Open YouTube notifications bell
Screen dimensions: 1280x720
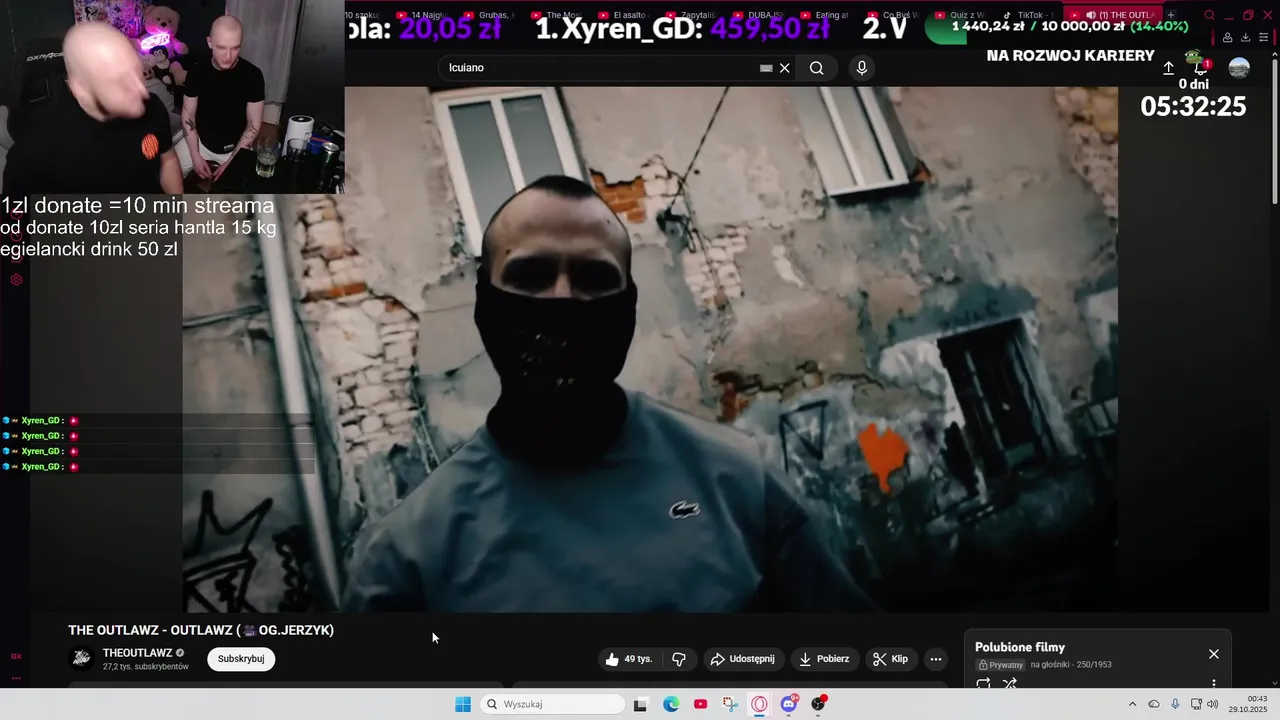(x=1200, y=68)
